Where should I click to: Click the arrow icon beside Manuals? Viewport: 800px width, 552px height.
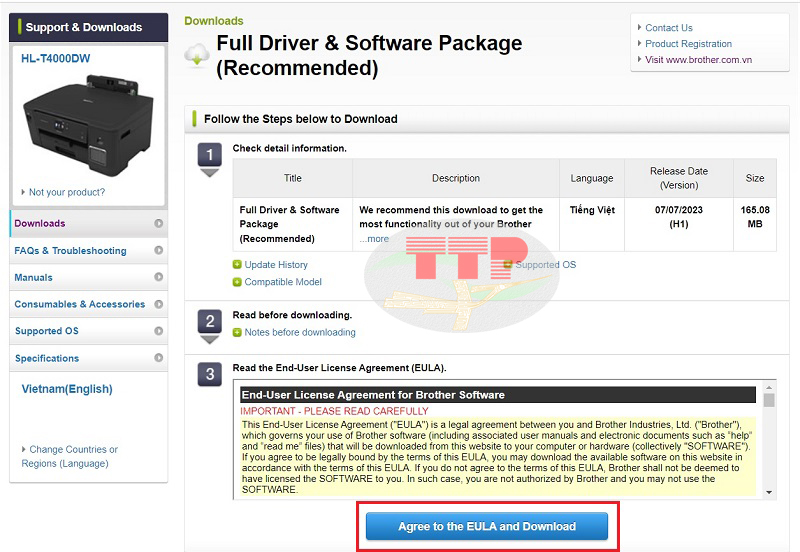[159, 277]
